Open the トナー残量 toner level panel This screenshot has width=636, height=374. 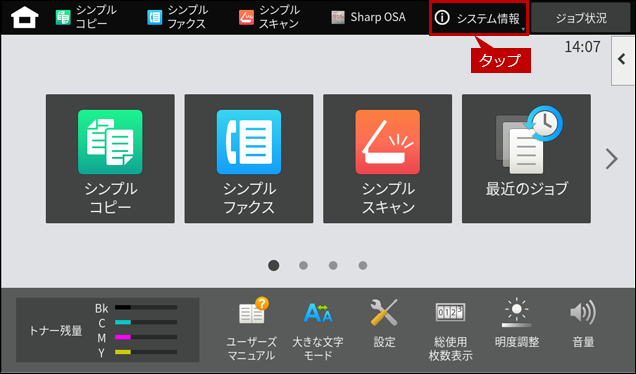coord(107,330)
